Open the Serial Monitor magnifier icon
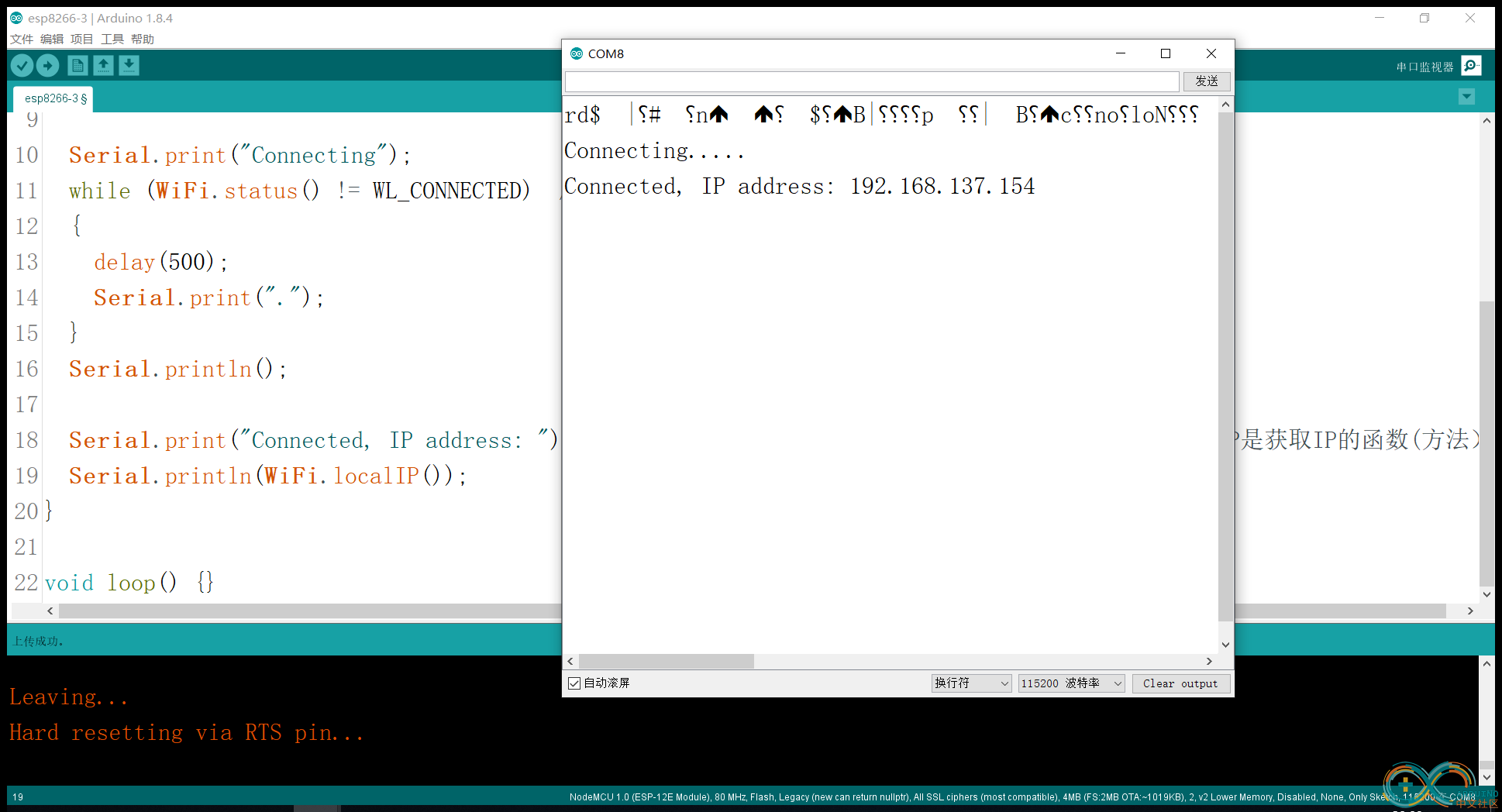The height and width of the screenshot is (812, 1502). coord(1471,66)
